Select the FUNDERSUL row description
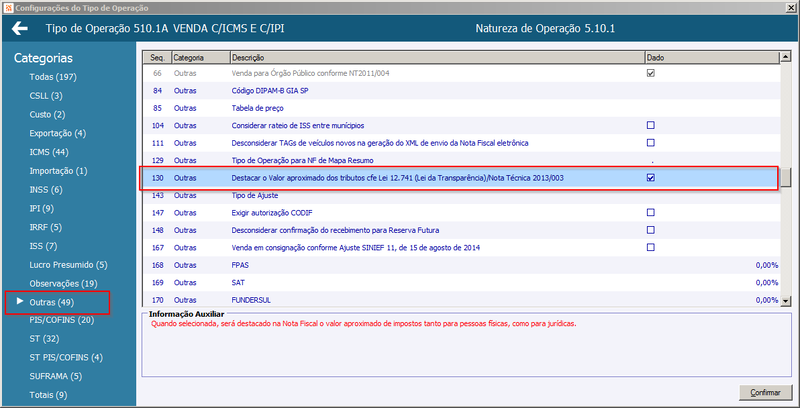800x408 pixels. coord(251,300)
